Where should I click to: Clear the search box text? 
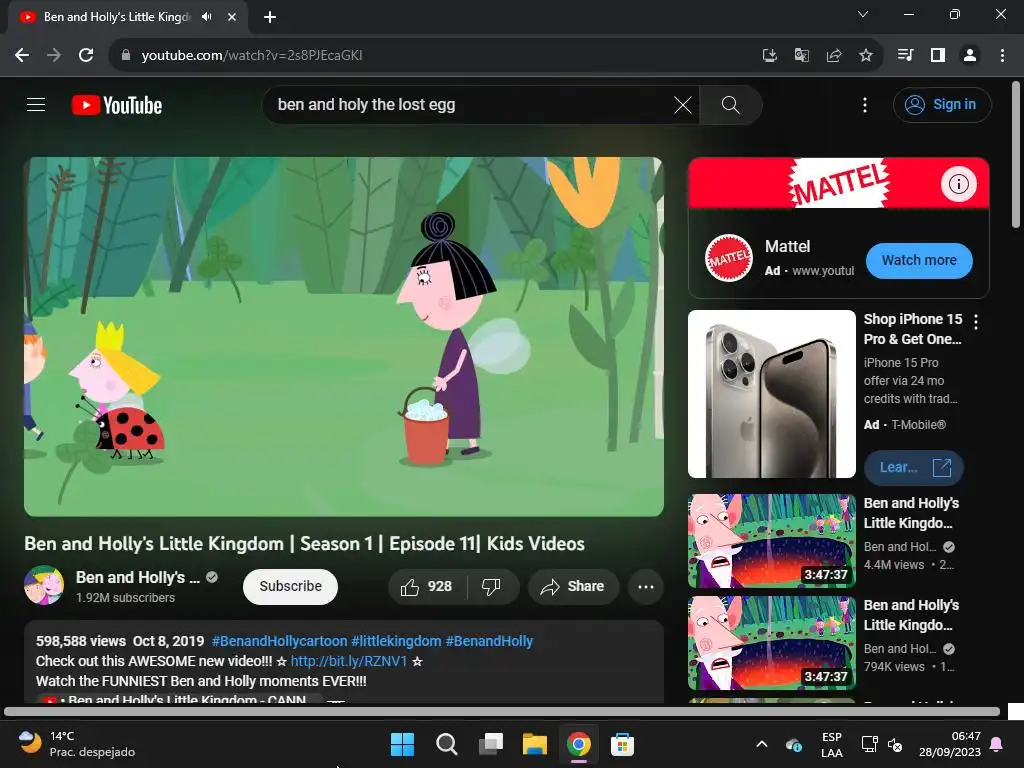point(682,104)
